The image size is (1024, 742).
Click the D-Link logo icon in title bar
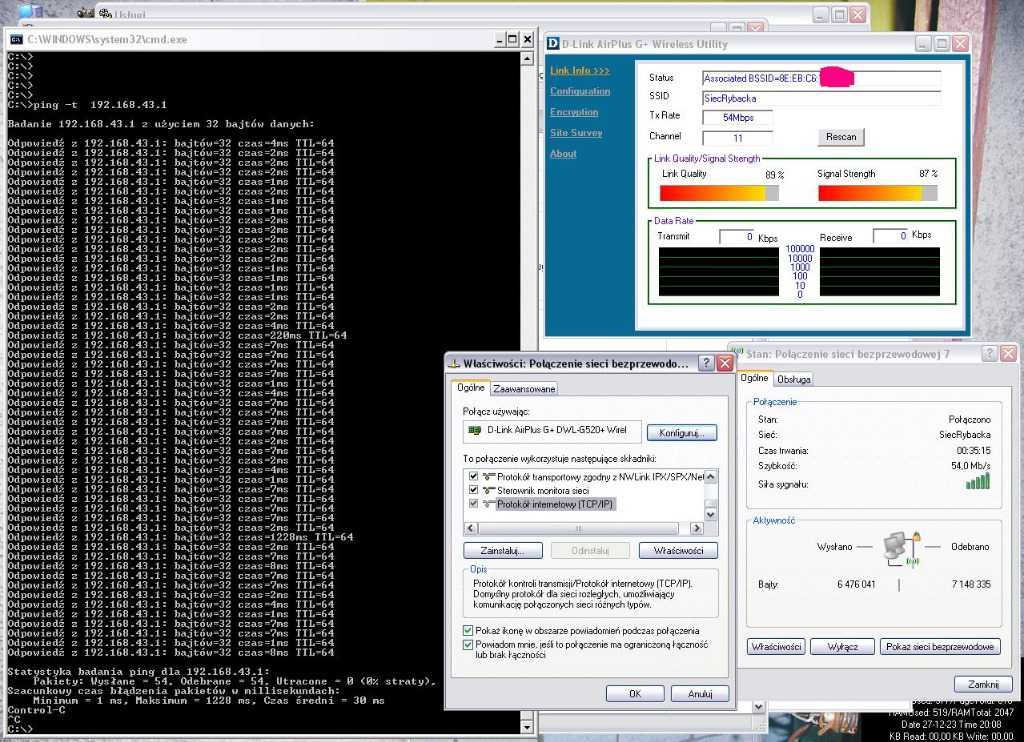point(552,44)
